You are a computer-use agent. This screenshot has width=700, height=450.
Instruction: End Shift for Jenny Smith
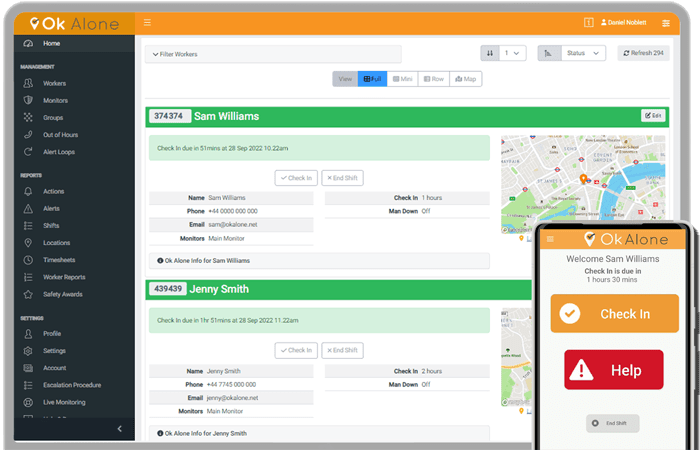tap(342, 350)
